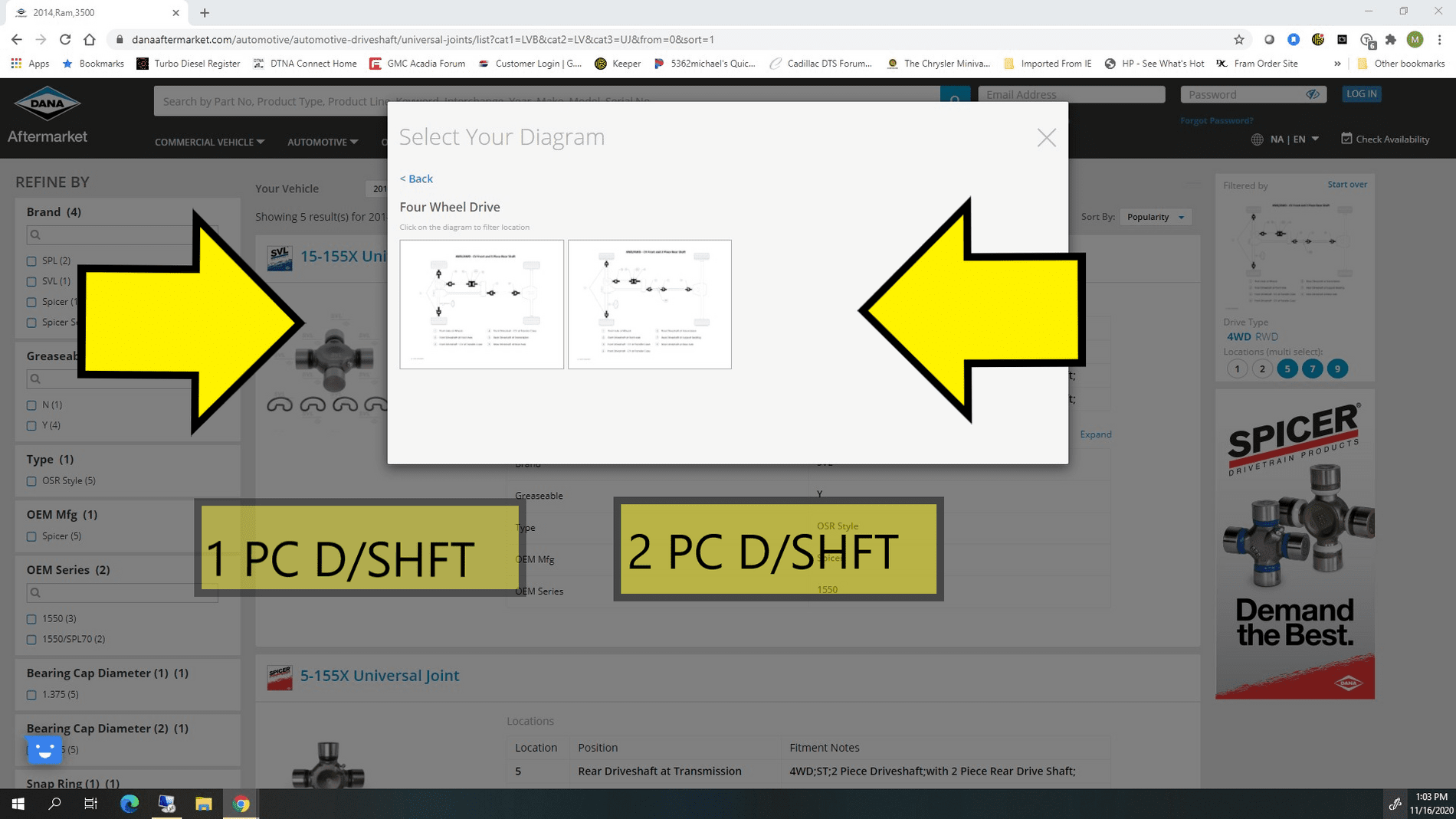1456x819 pixels.
Task: Select the one-piece rear shaft diagram thumbnail
Action: pyautogui.click(x=481, y=304)
